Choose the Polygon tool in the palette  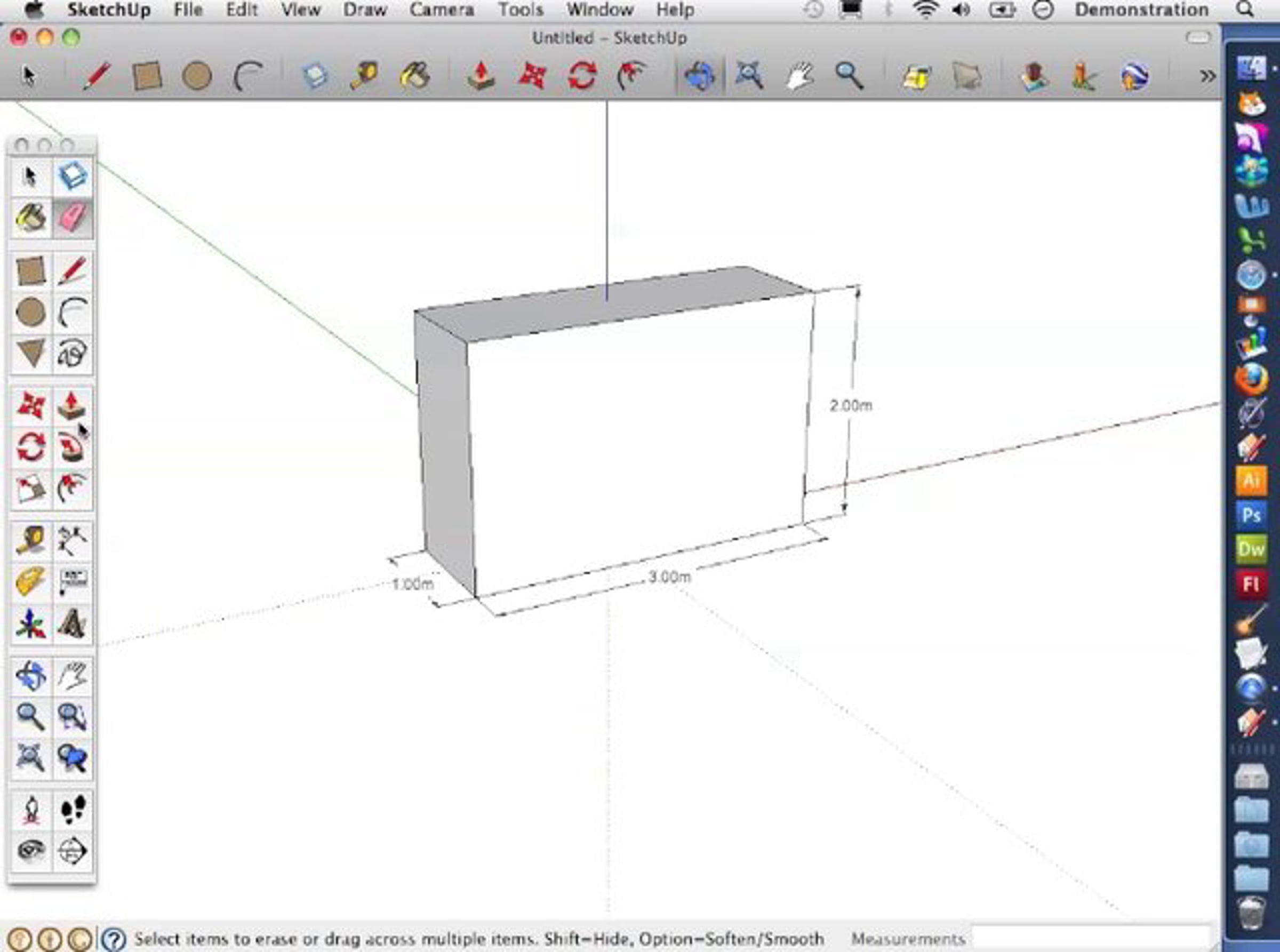30,353
